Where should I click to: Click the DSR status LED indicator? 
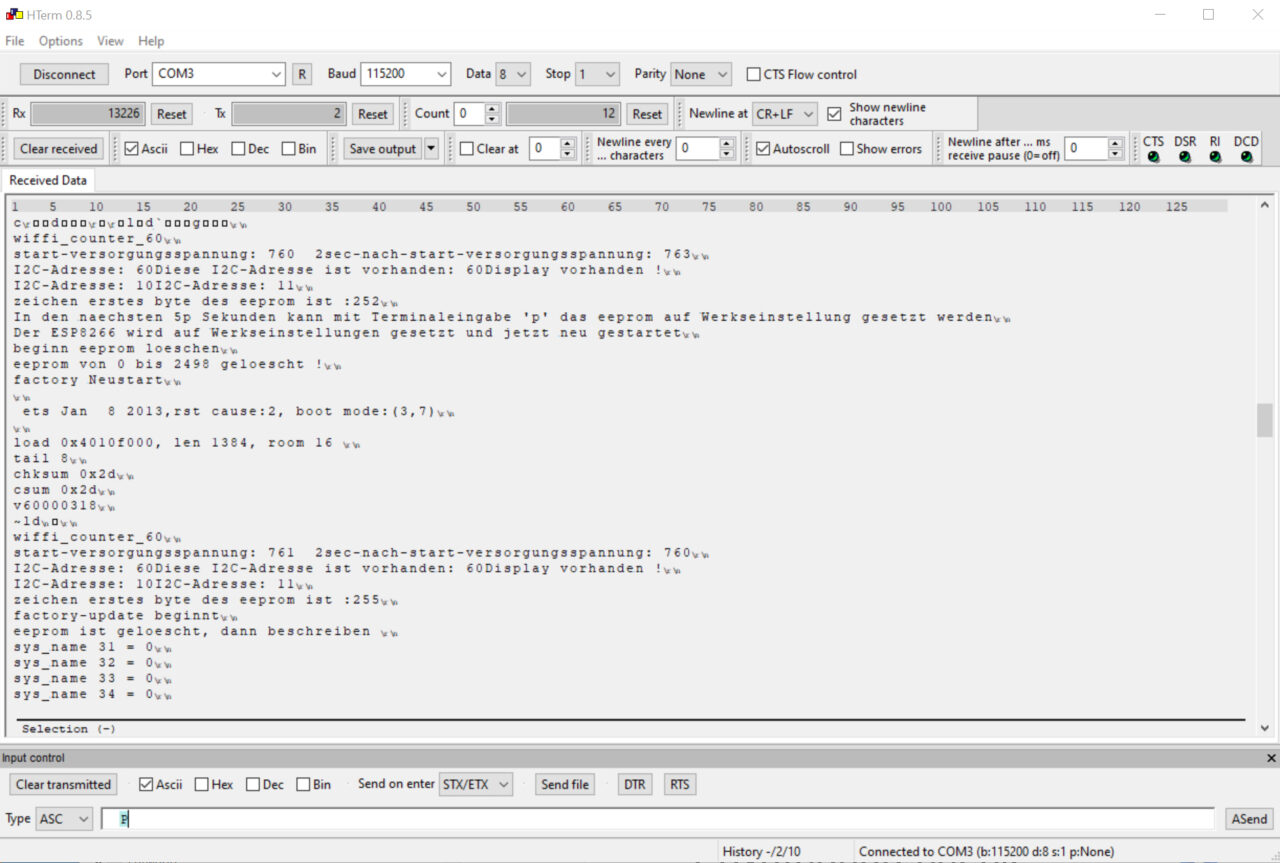[1185, 157]
